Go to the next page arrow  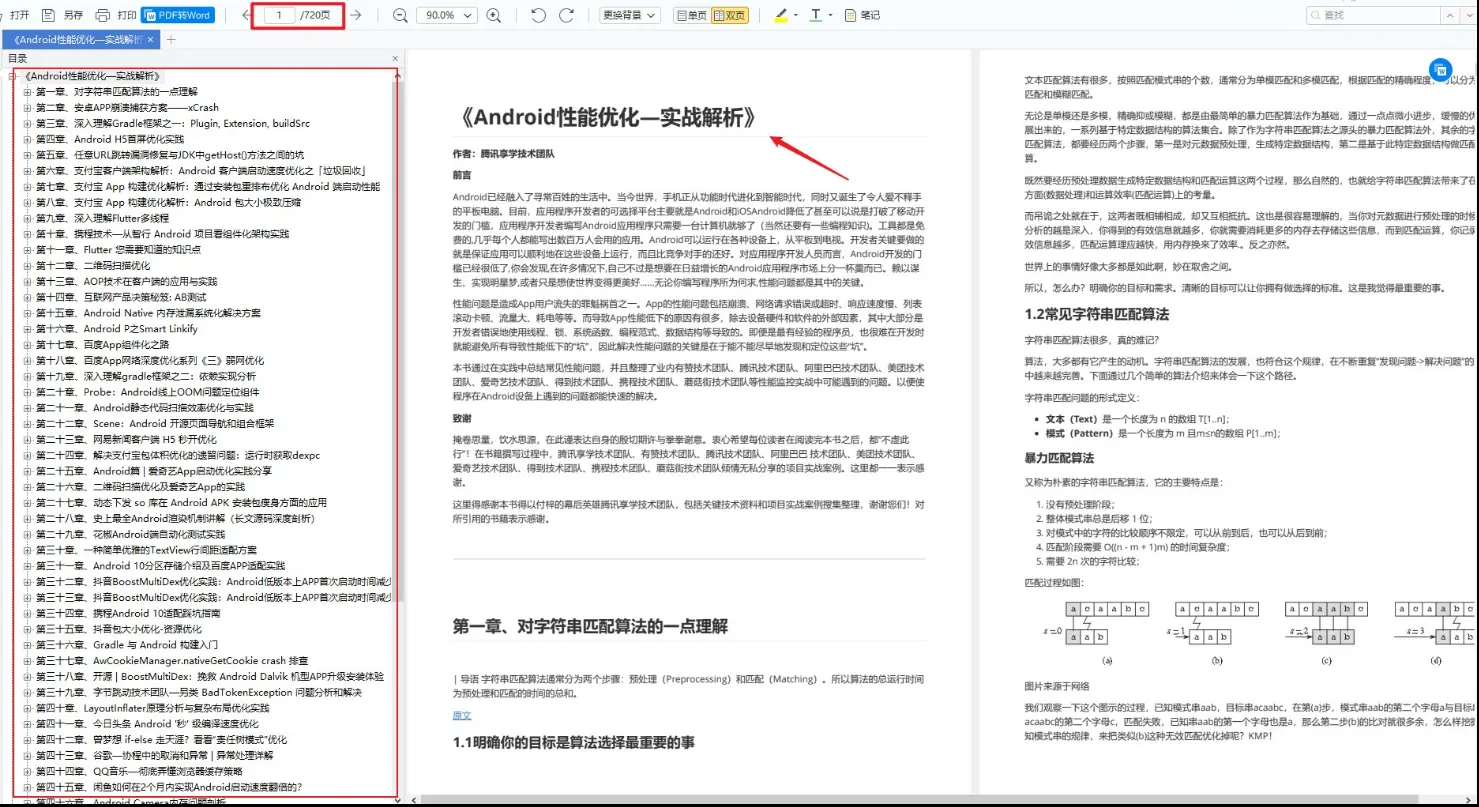coord(355,15)
